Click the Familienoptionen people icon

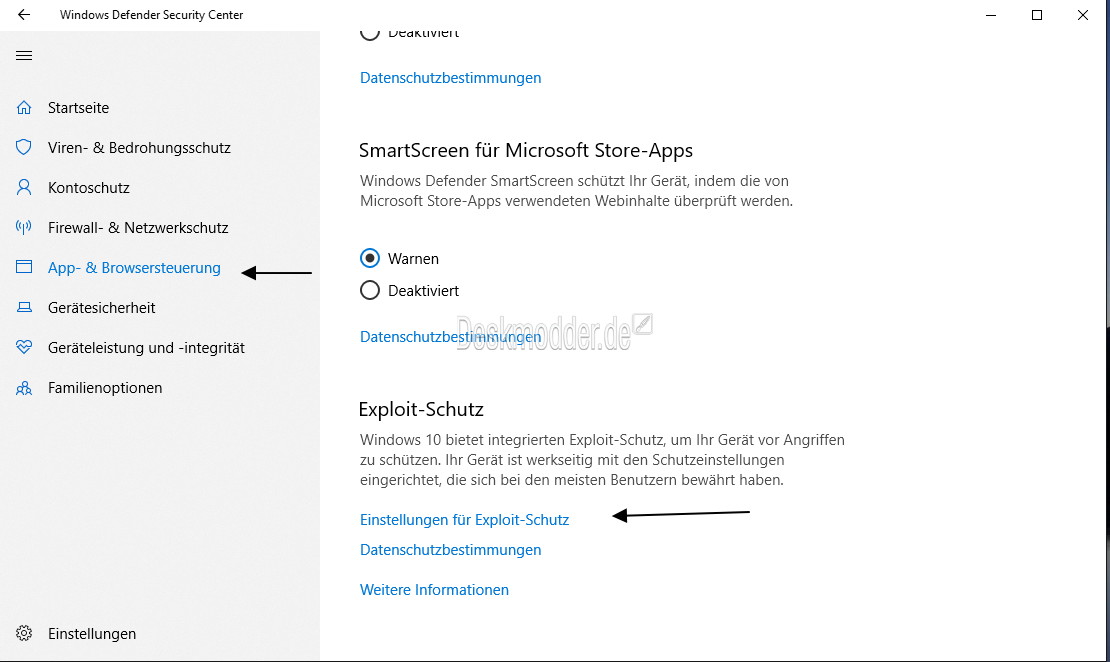(x=24, y=388)
